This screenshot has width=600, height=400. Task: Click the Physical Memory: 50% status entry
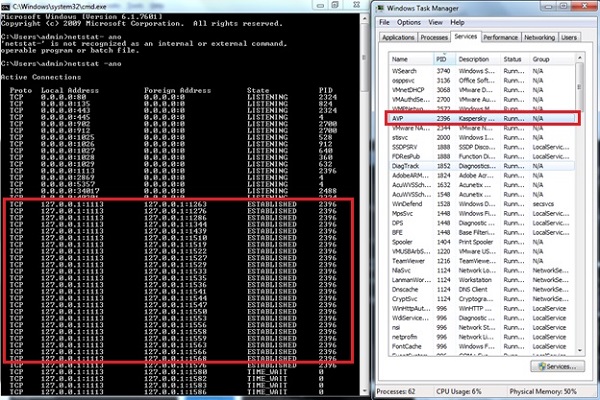point(543,392)
